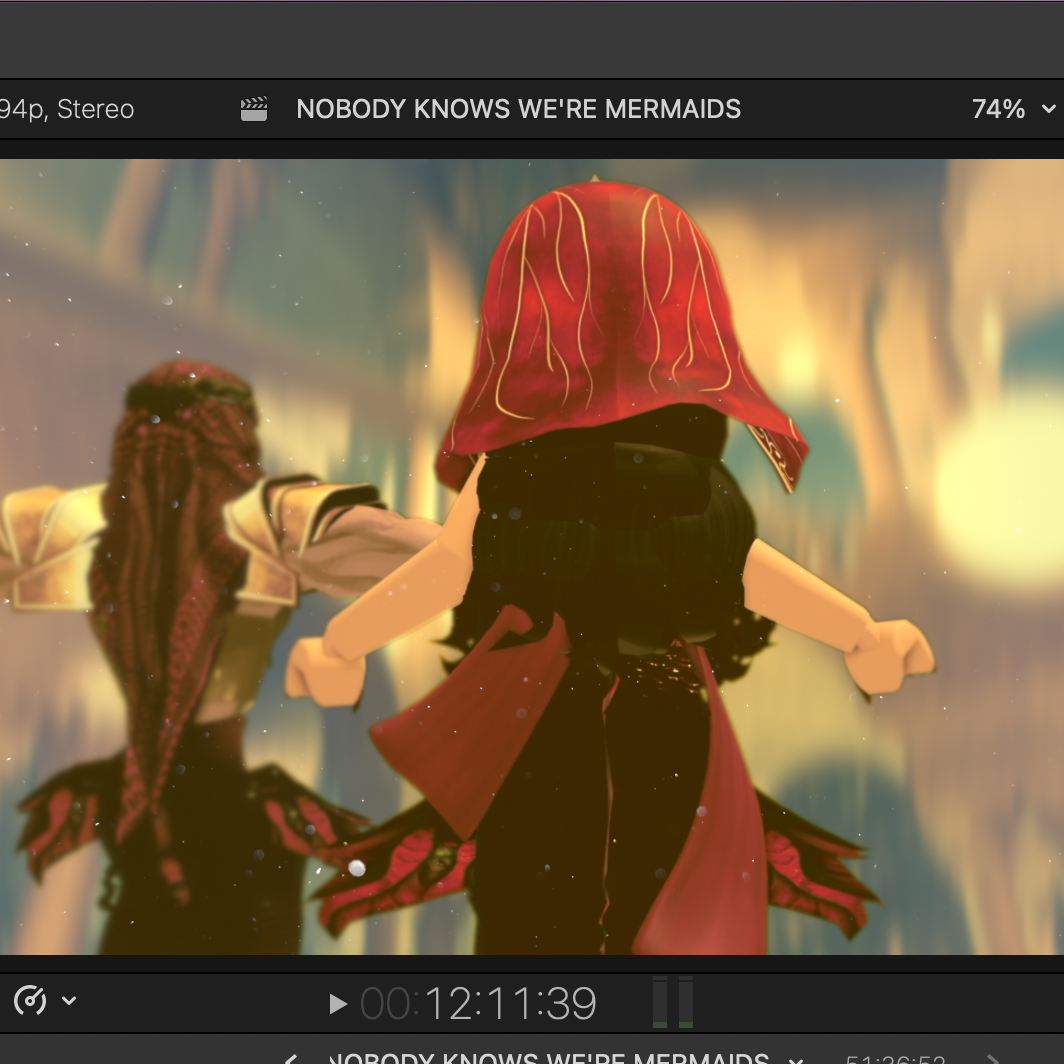Click the '94p, Stereo' format label

coord(67,109)
